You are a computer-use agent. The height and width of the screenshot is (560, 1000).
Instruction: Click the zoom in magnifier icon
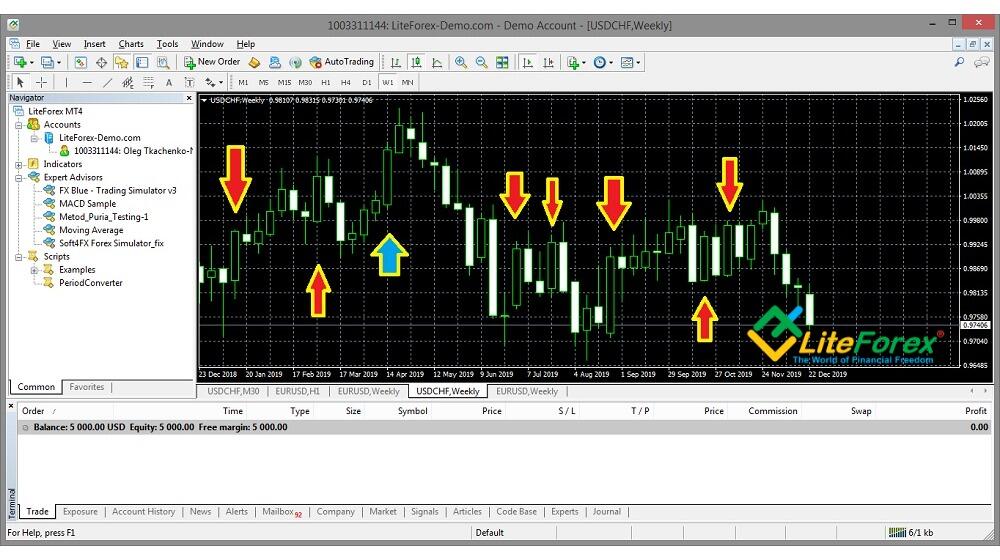461,62
